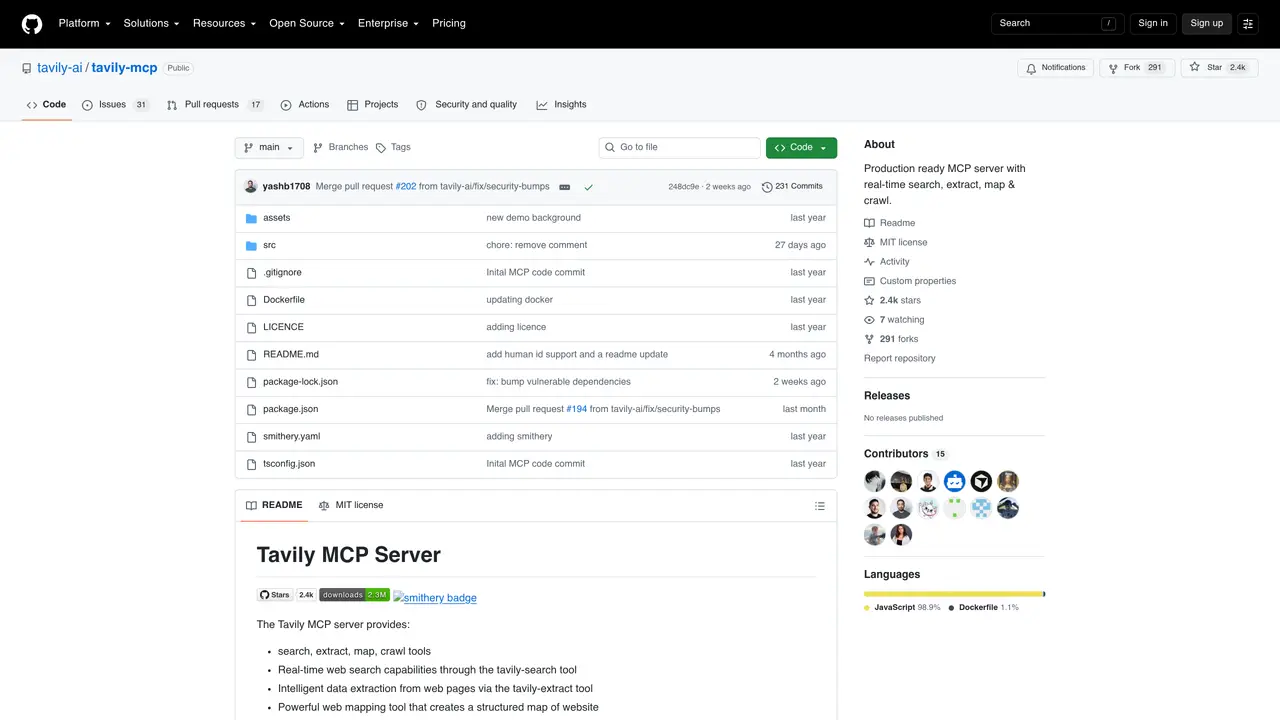Image resolution: width=1280 pixels, height=720 pixels.
Task: Go to the Actions tab
Action: tap(305, 105)
